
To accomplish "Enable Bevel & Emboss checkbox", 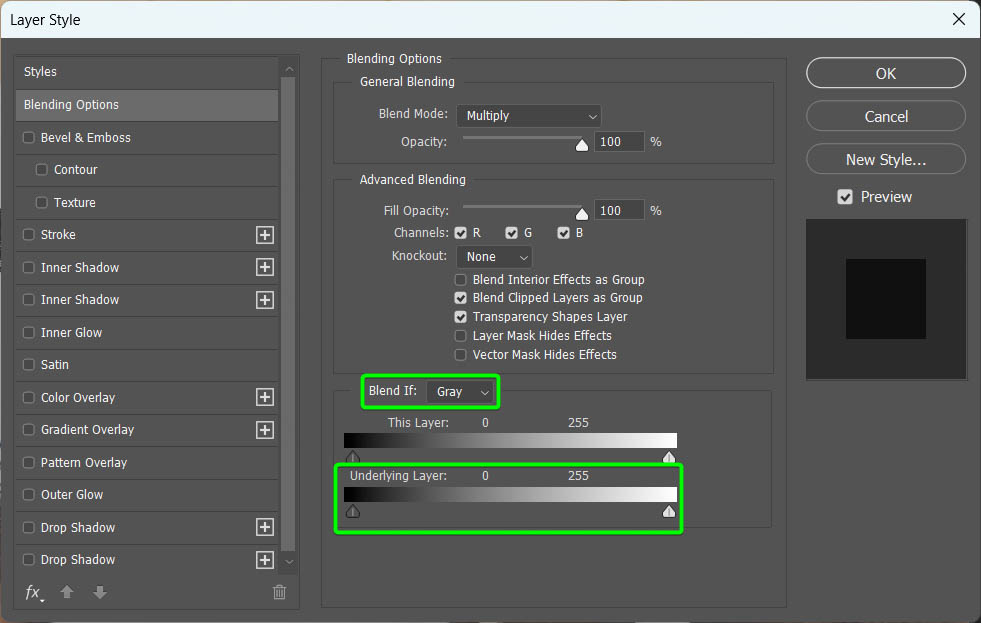I will [x=29, y=138].
